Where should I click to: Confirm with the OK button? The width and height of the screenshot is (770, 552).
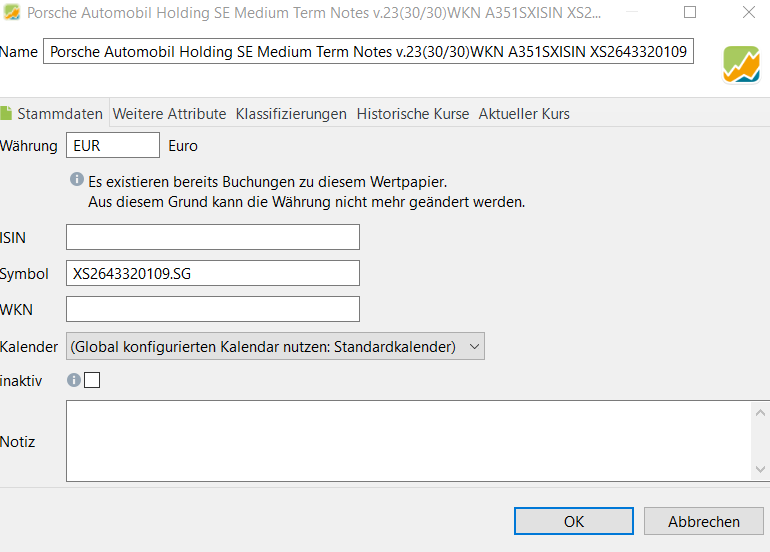tap(574, 521)
